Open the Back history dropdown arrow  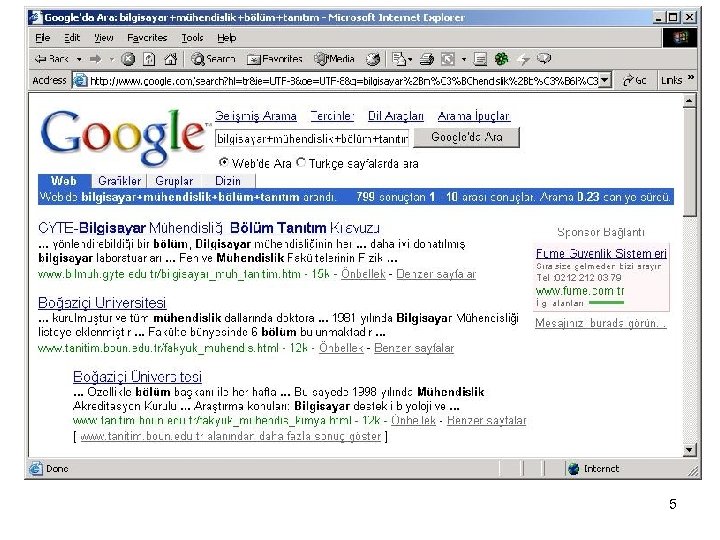click(79, 59)
